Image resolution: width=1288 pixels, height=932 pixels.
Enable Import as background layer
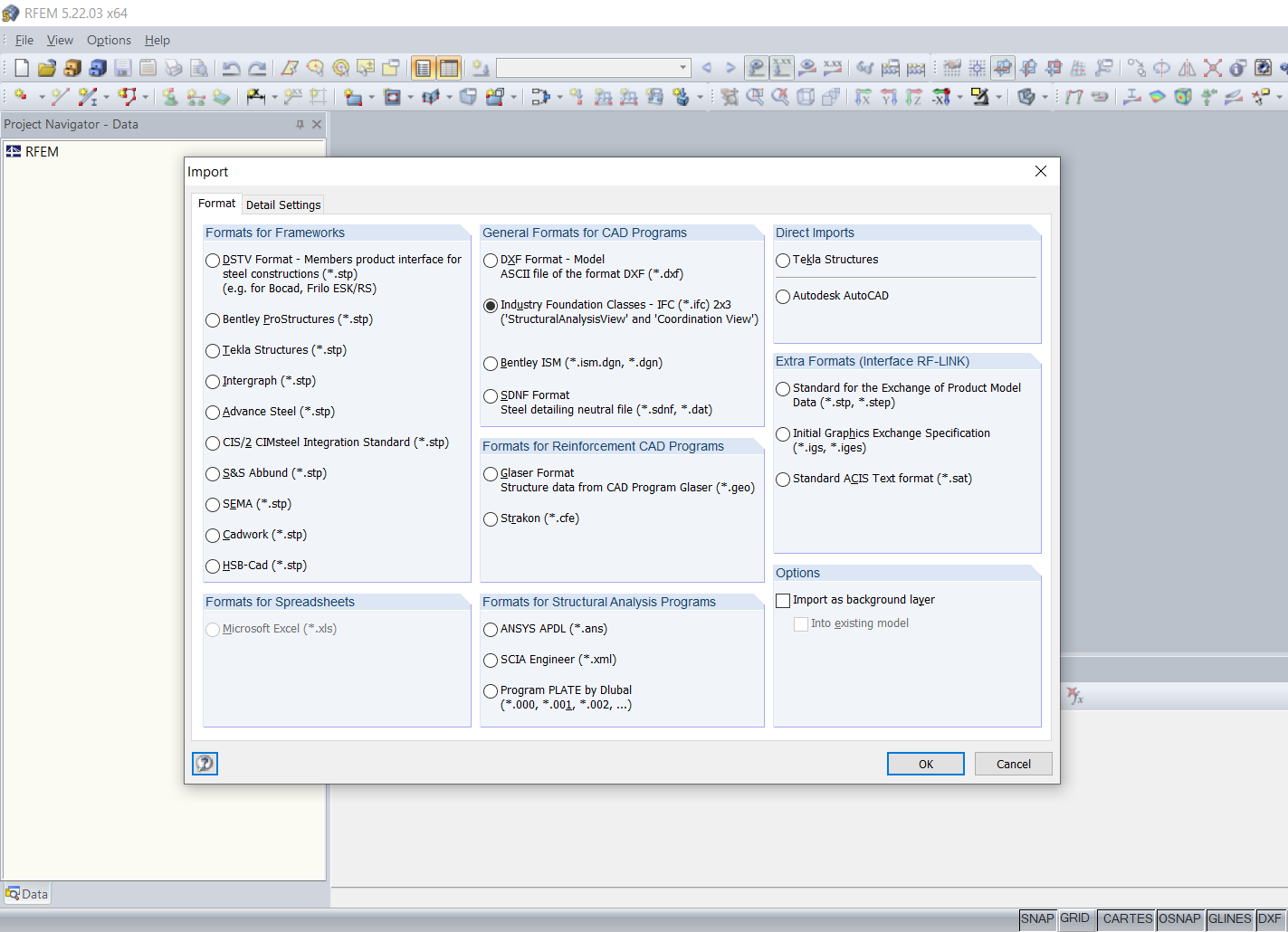click(782, 600)
